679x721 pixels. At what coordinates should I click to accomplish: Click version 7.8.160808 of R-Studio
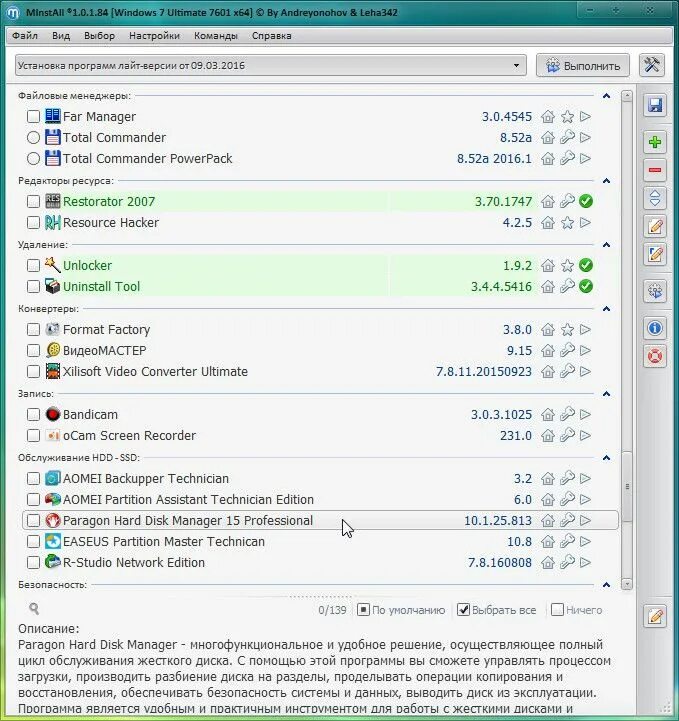[500, 562]
